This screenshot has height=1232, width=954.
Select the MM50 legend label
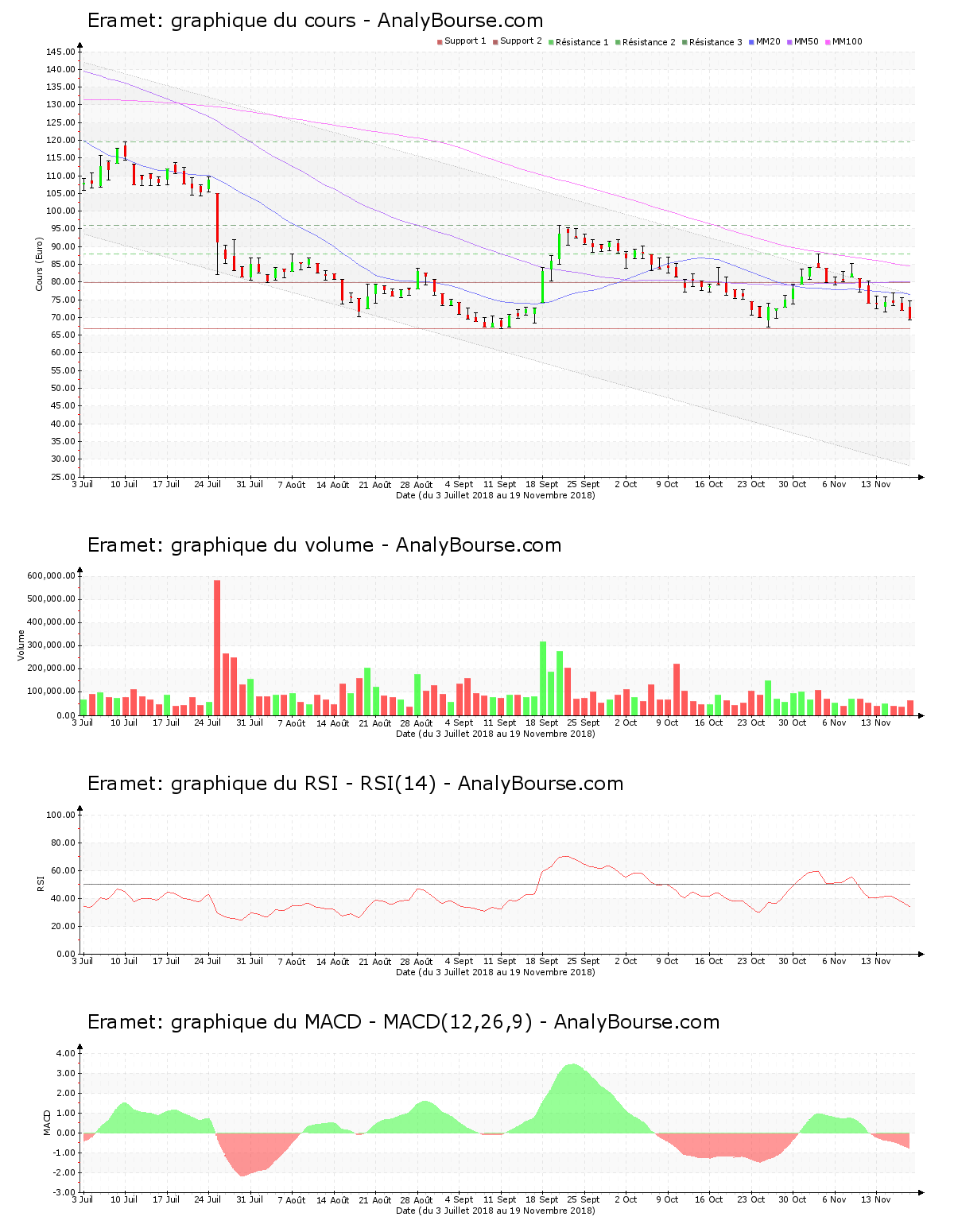806,41
